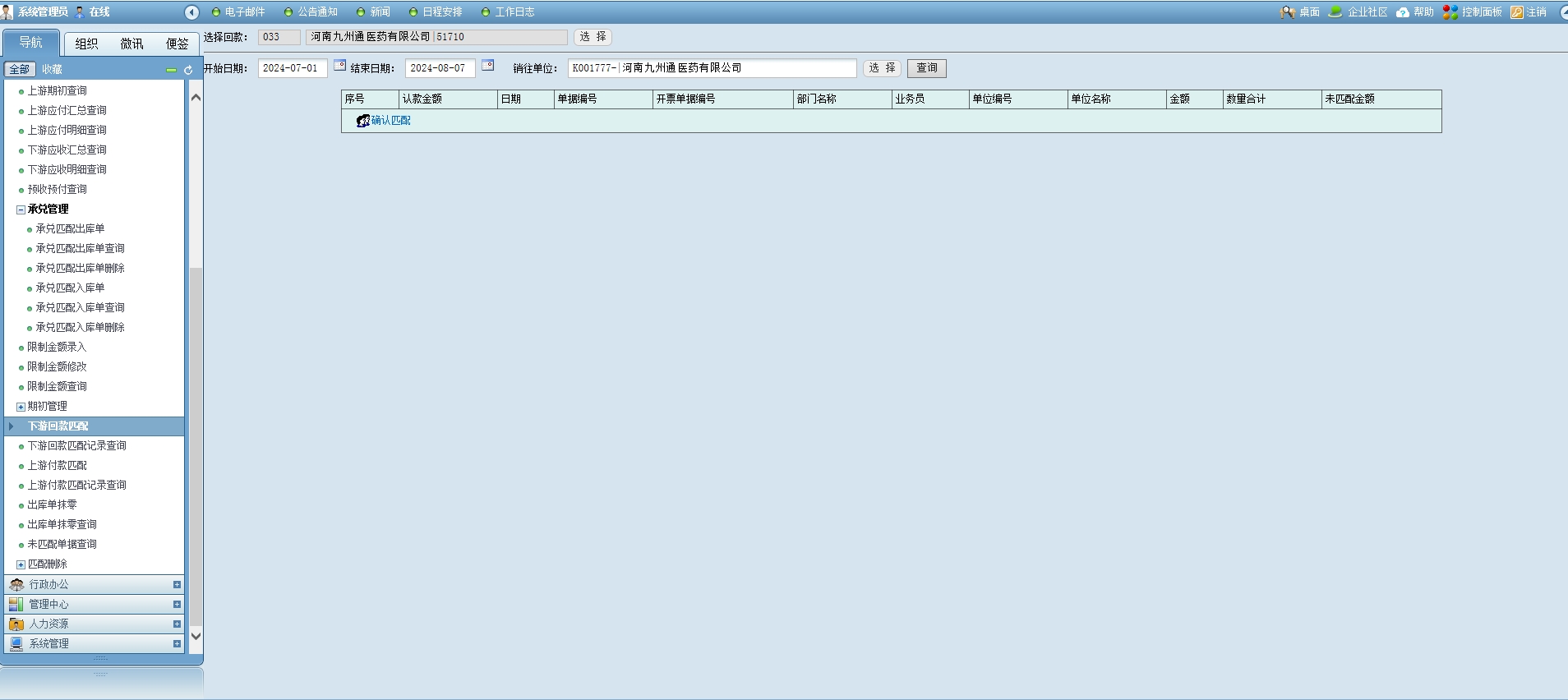Click the navigation scrollbar down arrow
This screenshot has width=1568, height=700.
coord(196,636)
